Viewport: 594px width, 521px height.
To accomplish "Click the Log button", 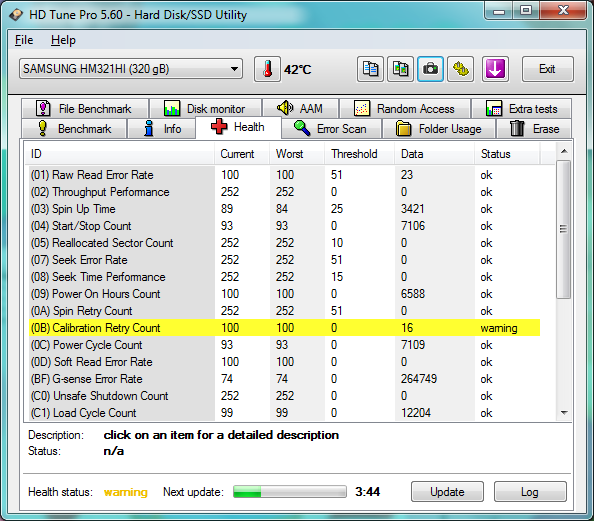I will tap(530, 492).
